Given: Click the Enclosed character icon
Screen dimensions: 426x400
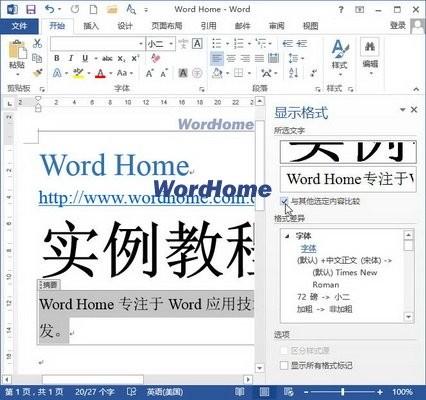Looking at the screenshot, I should pyautogui.click(x=197, y=73).
